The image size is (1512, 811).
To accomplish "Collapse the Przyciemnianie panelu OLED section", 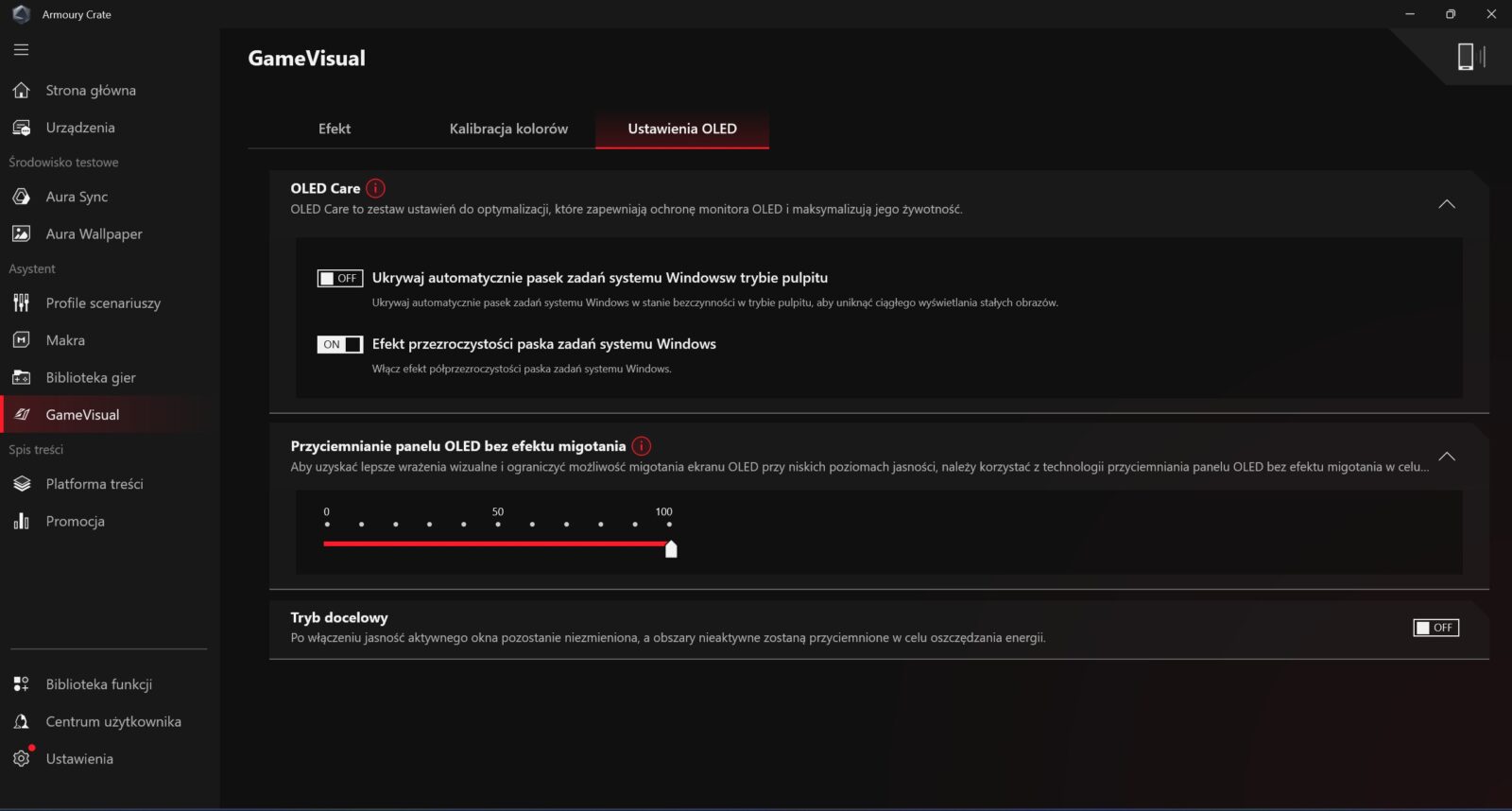I will click(1446, 457).
